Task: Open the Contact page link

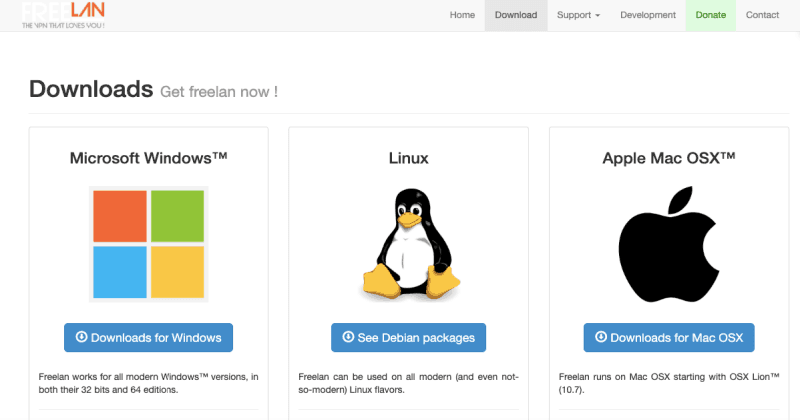Action: [x=762, y=15]
